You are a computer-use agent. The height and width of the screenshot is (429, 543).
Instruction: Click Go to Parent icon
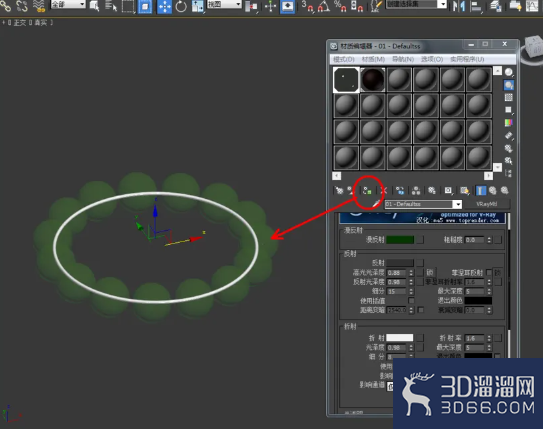tap(492, 190)
